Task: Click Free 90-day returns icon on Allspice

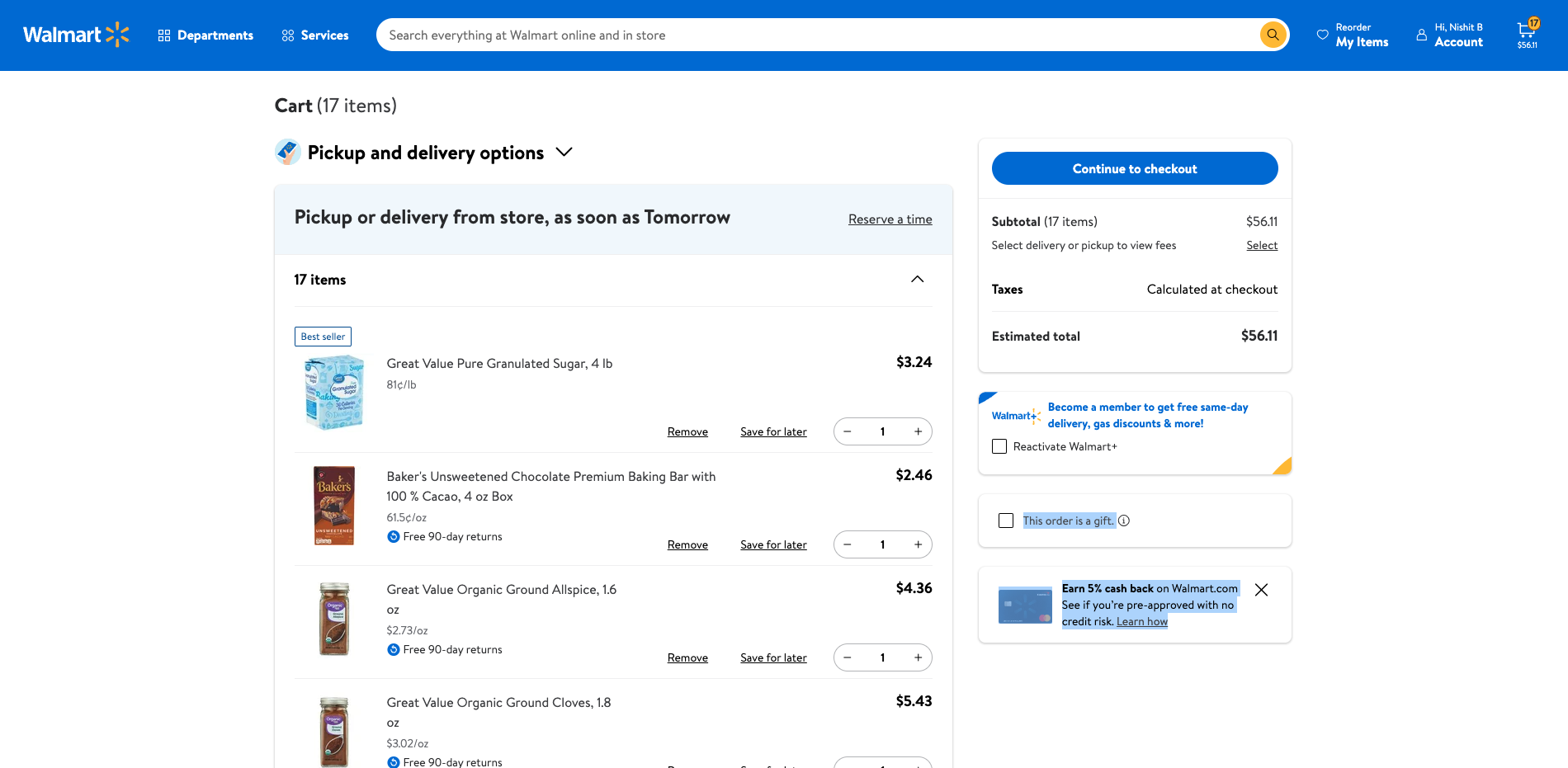Action: pyautogui.click(x=393, y=650)
